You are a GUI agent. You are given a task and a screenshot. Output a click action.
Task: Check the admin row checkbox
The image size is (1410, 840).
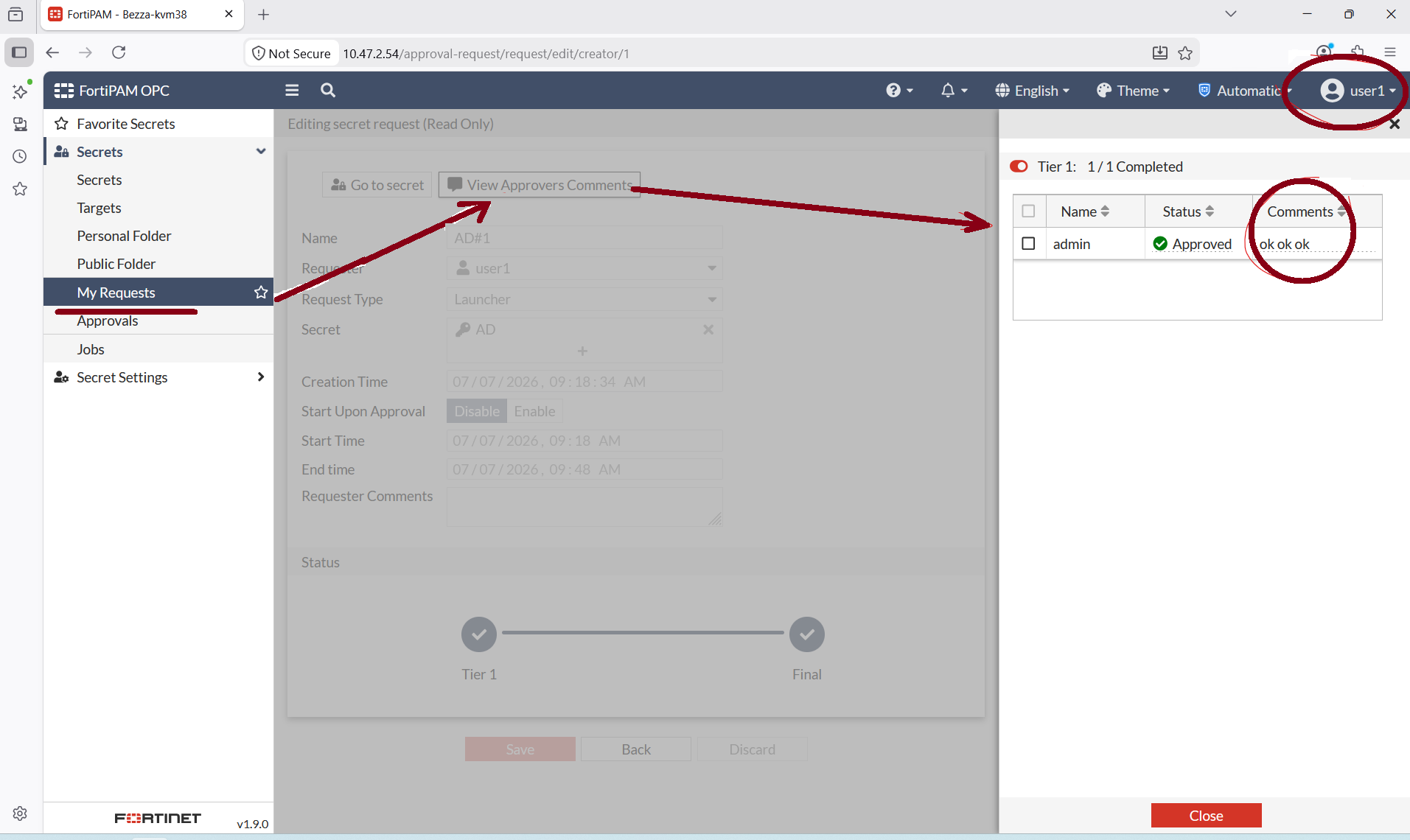(x=1028, y=243)
